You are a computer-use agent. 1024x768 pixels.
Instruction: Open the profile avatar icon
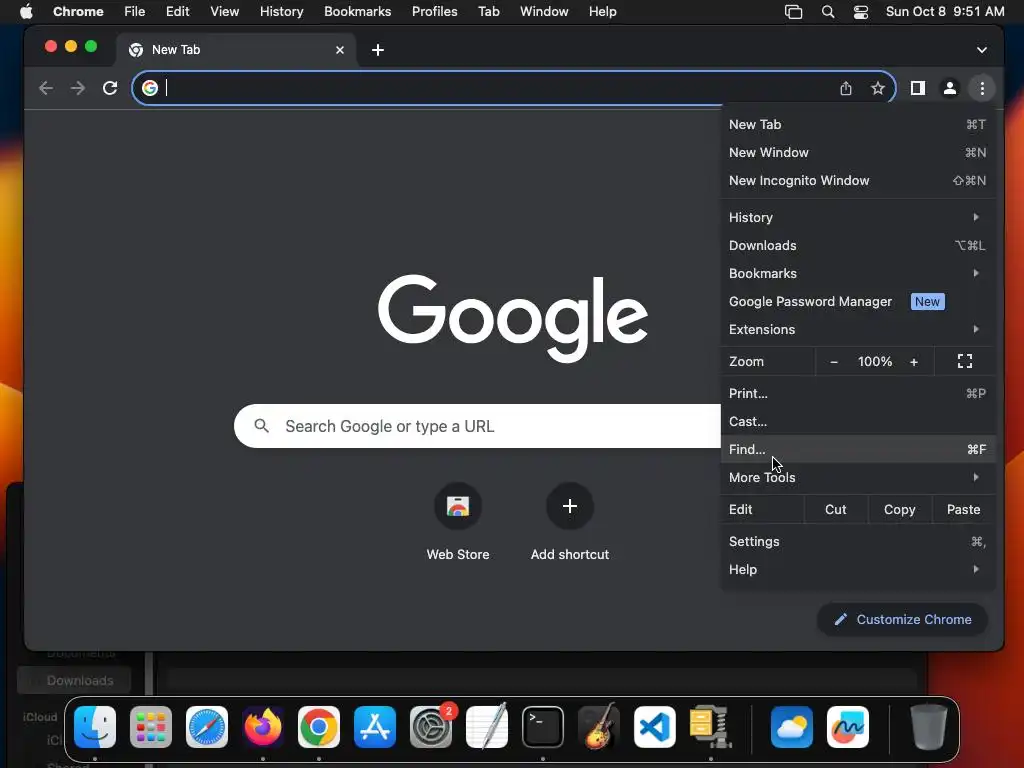950,88
